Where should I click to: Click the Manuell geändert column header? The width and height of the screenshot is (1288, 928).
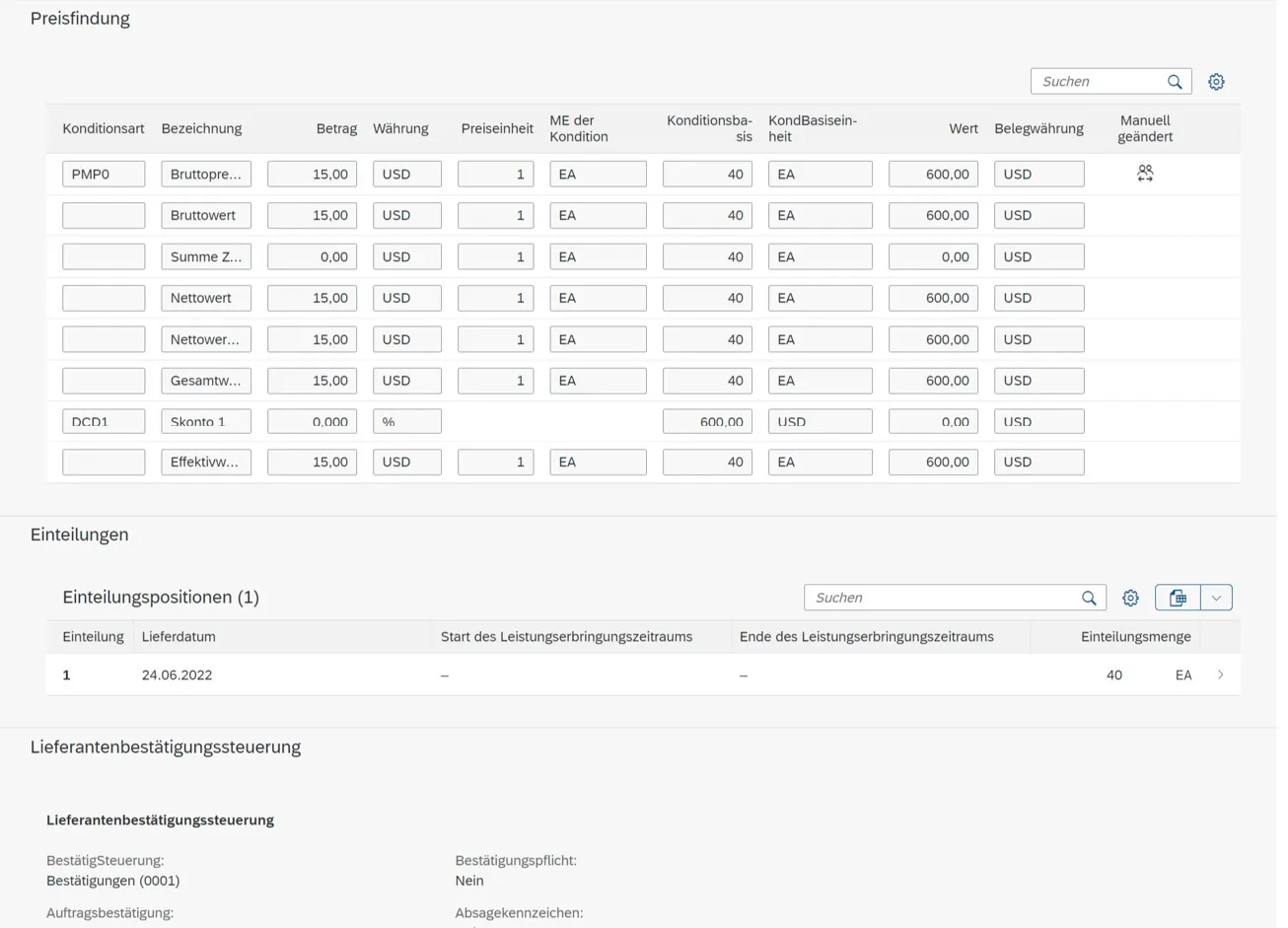(x=1145, y=128)
